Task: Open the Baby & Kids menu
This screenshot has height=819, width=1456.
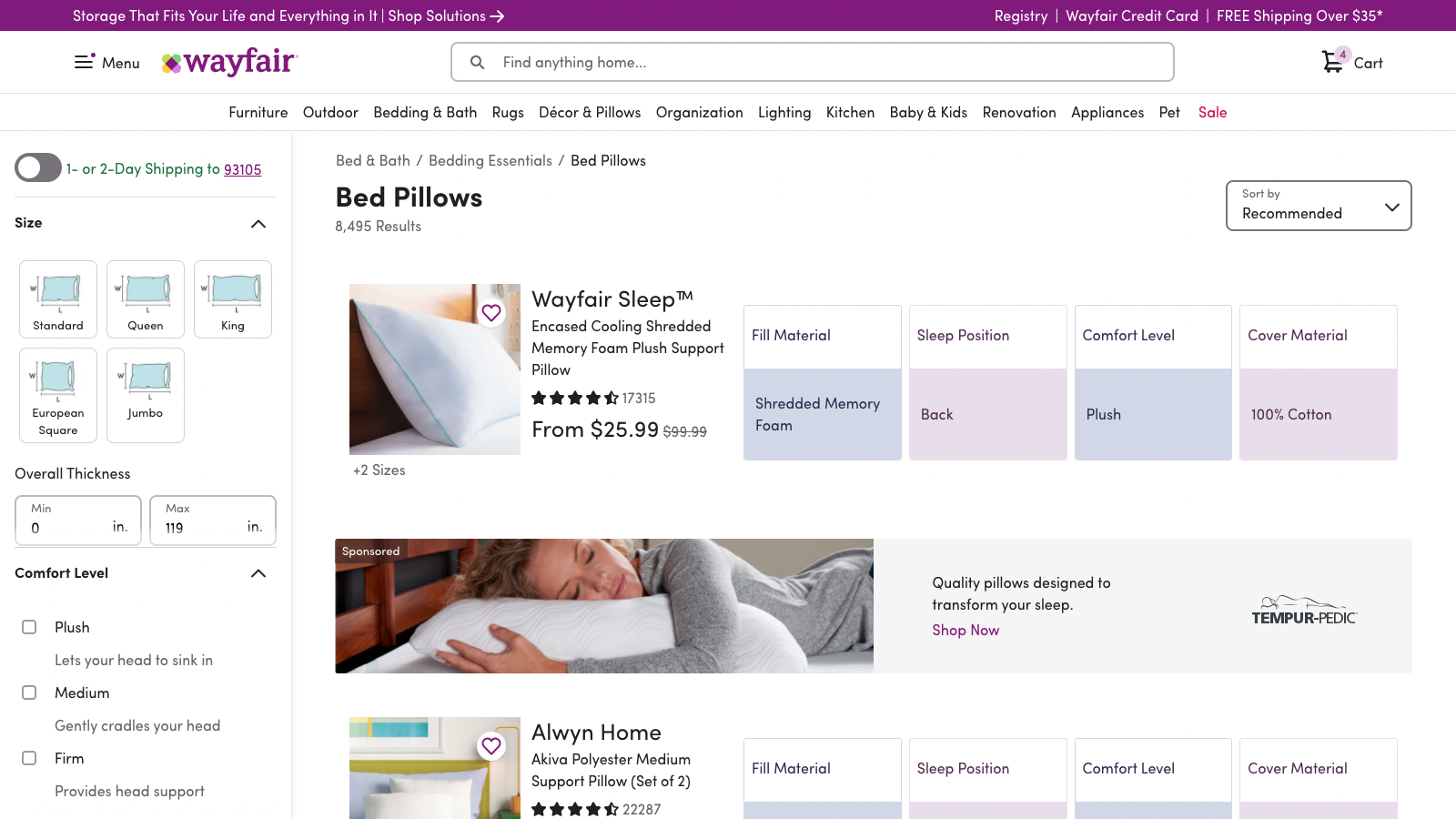Action: [928, 112]
